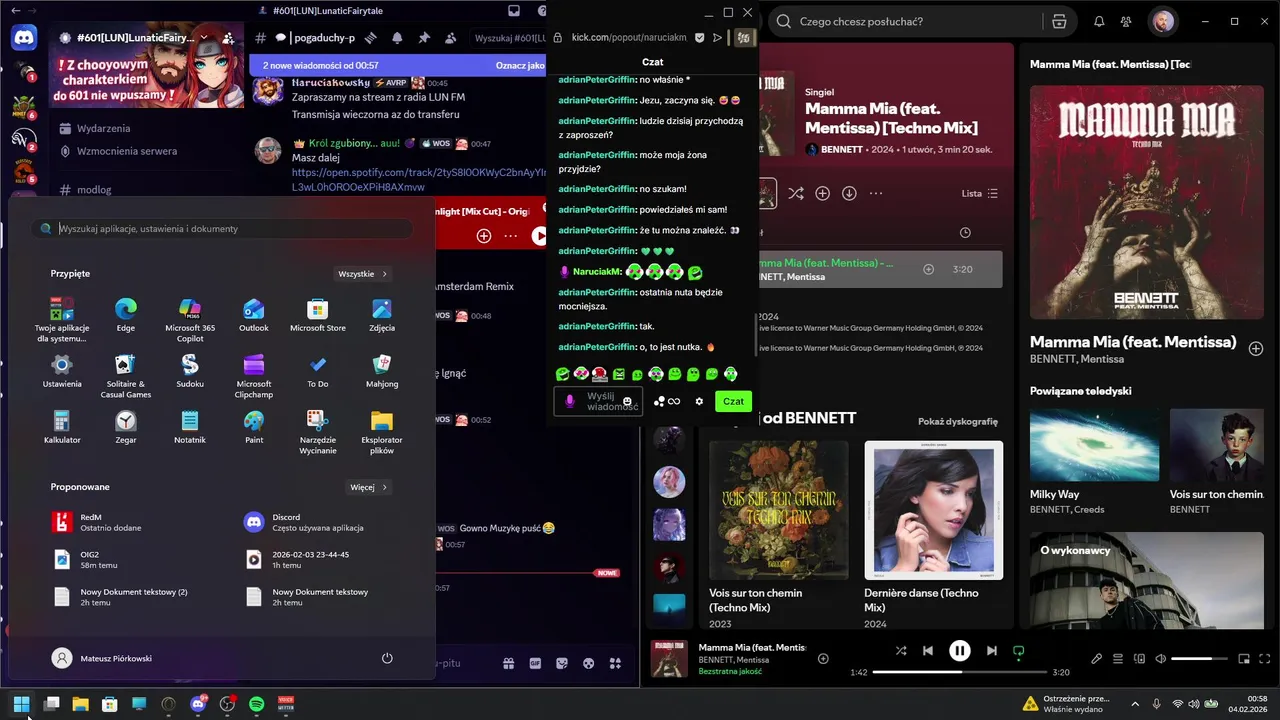This screenshot has width=1280, height=720.
Task: Click the Start menu power button
Action: 387,658
